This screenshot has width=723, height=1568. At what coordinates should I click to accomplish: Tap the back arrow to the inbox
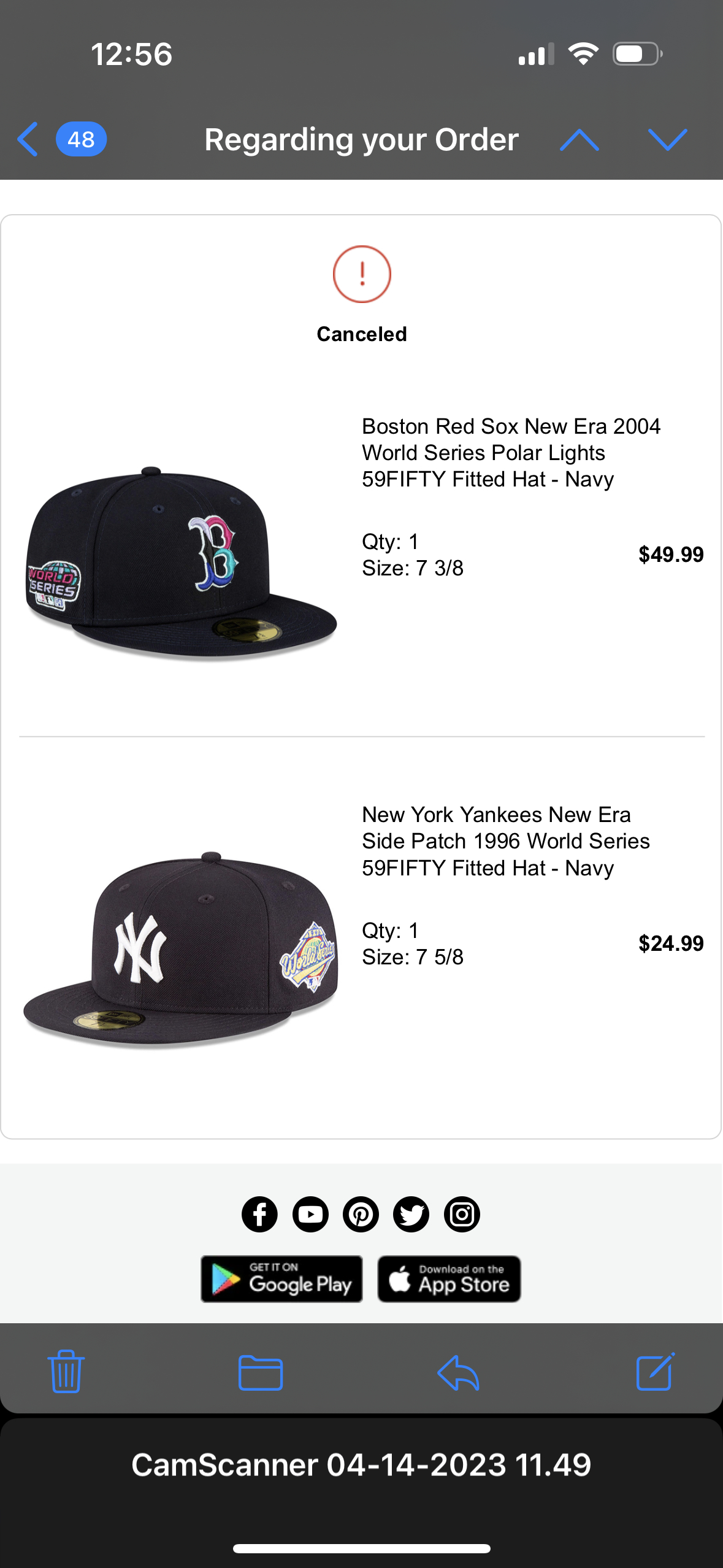pos(28,140)
